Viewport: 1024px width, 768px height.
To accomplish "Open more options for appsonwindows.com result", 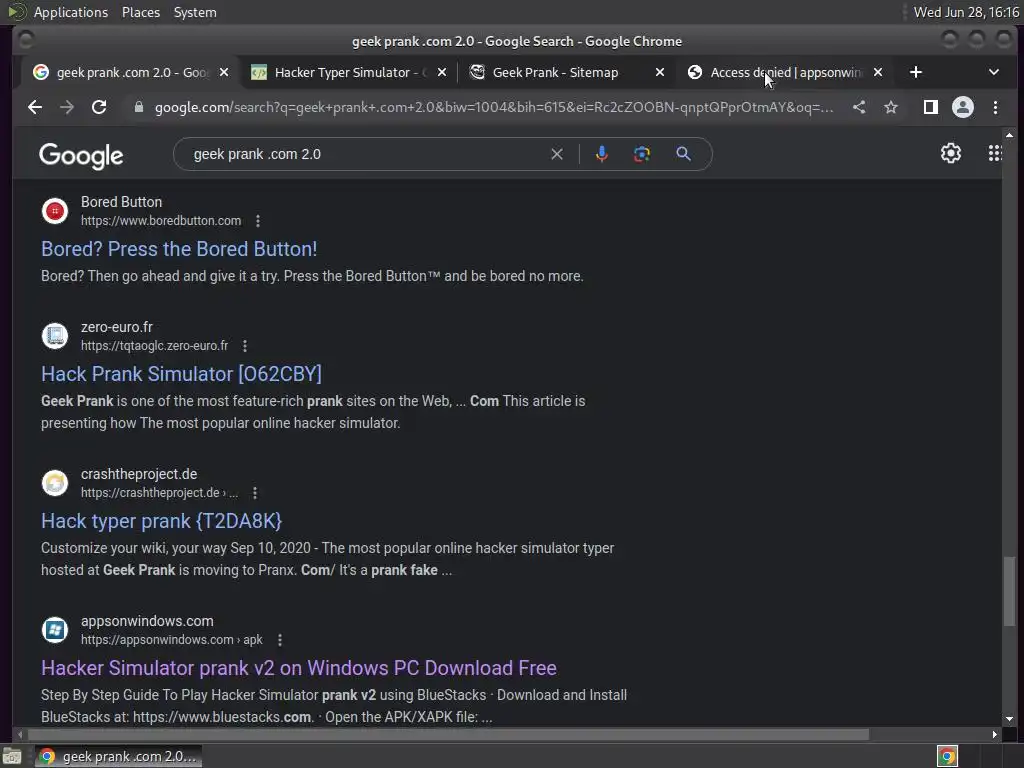I will click(x=280, y=639).
